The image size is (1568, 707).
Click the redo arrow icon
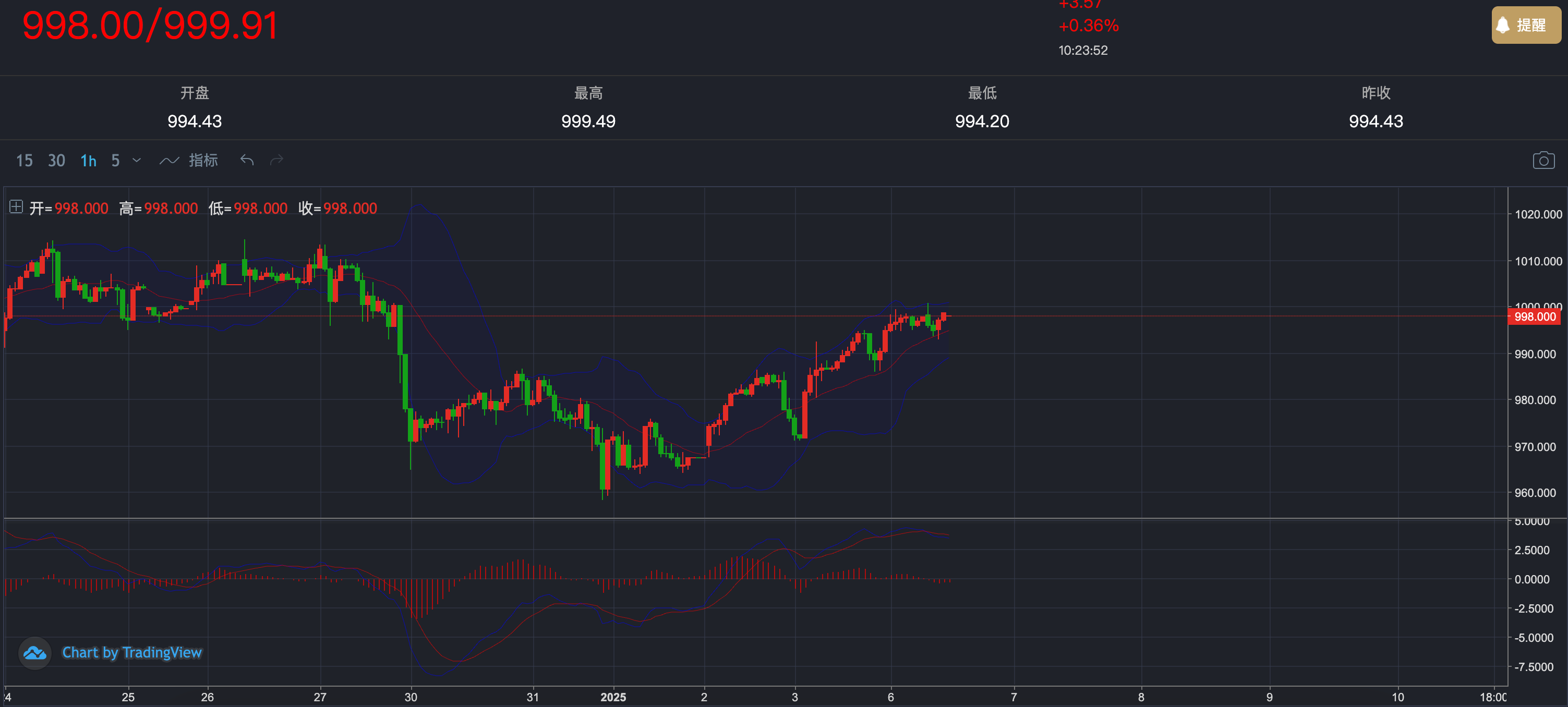[277, 160]
